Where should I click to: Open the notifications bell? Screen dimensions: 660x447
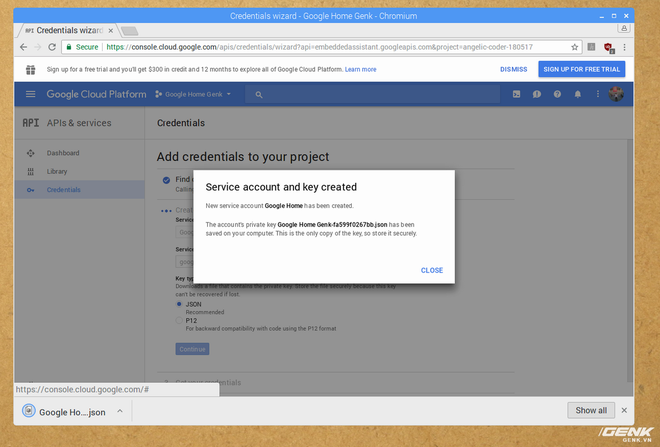point(578,94)
